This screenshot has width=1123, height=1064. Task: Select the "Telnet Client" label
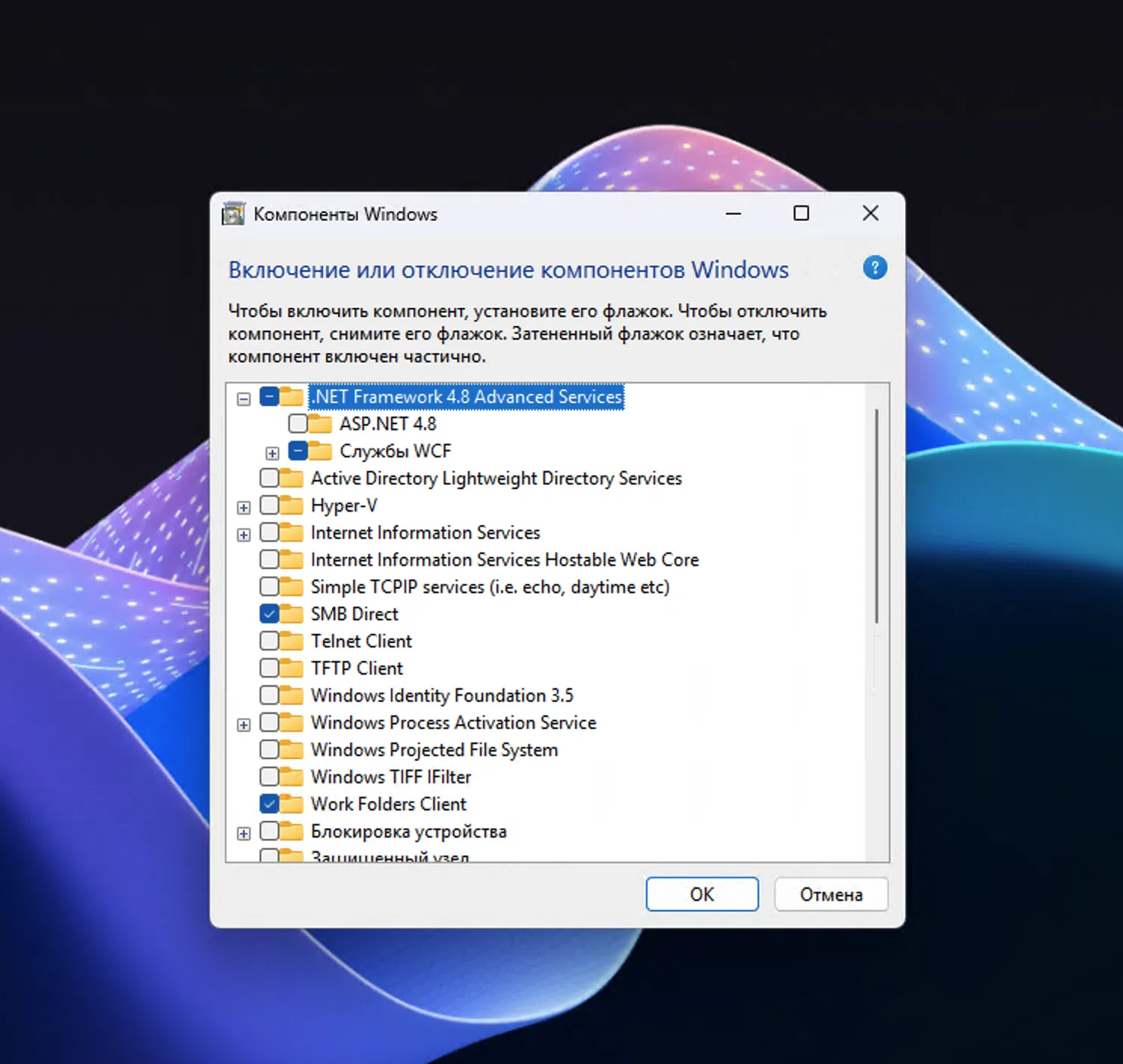pyautogui.click(x=362, y=641)
